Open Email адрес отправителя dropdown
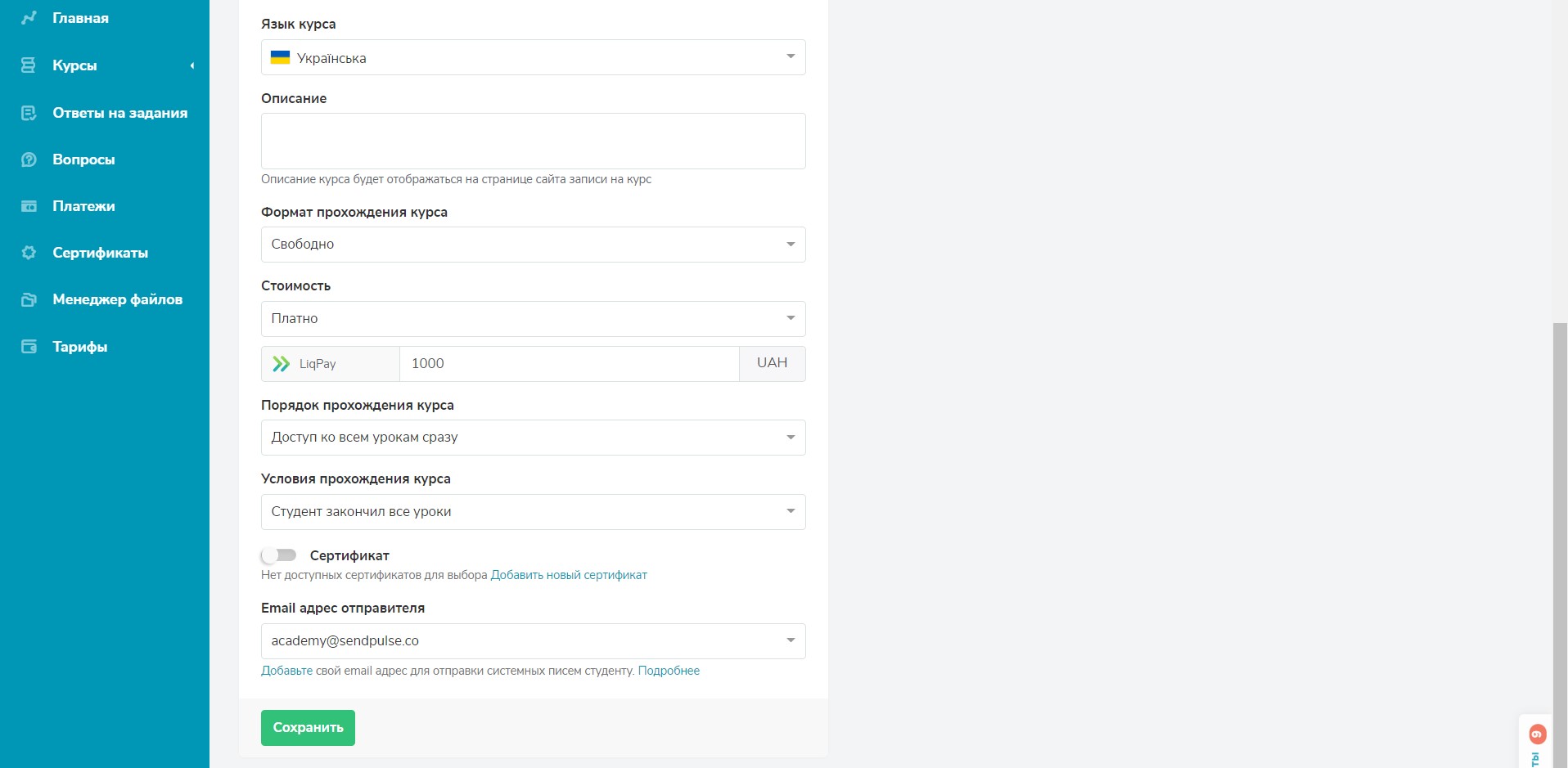1568x768 pixels. point(533,641)
